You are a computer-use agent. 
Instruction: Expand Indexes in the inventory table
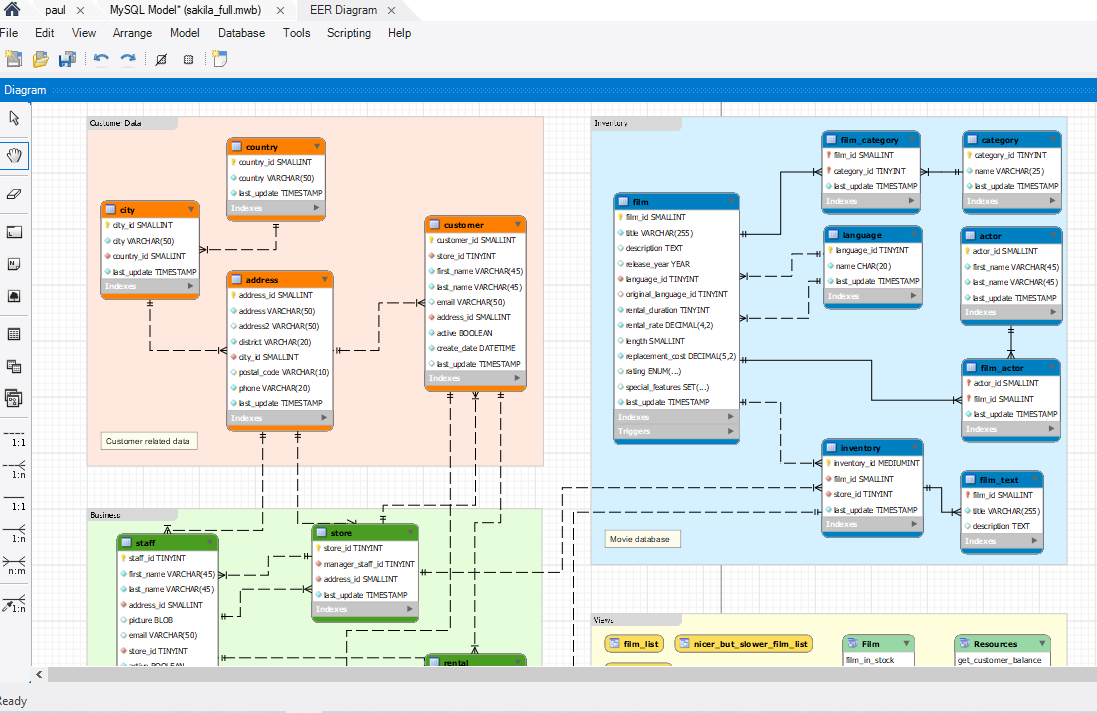(914, 524)
